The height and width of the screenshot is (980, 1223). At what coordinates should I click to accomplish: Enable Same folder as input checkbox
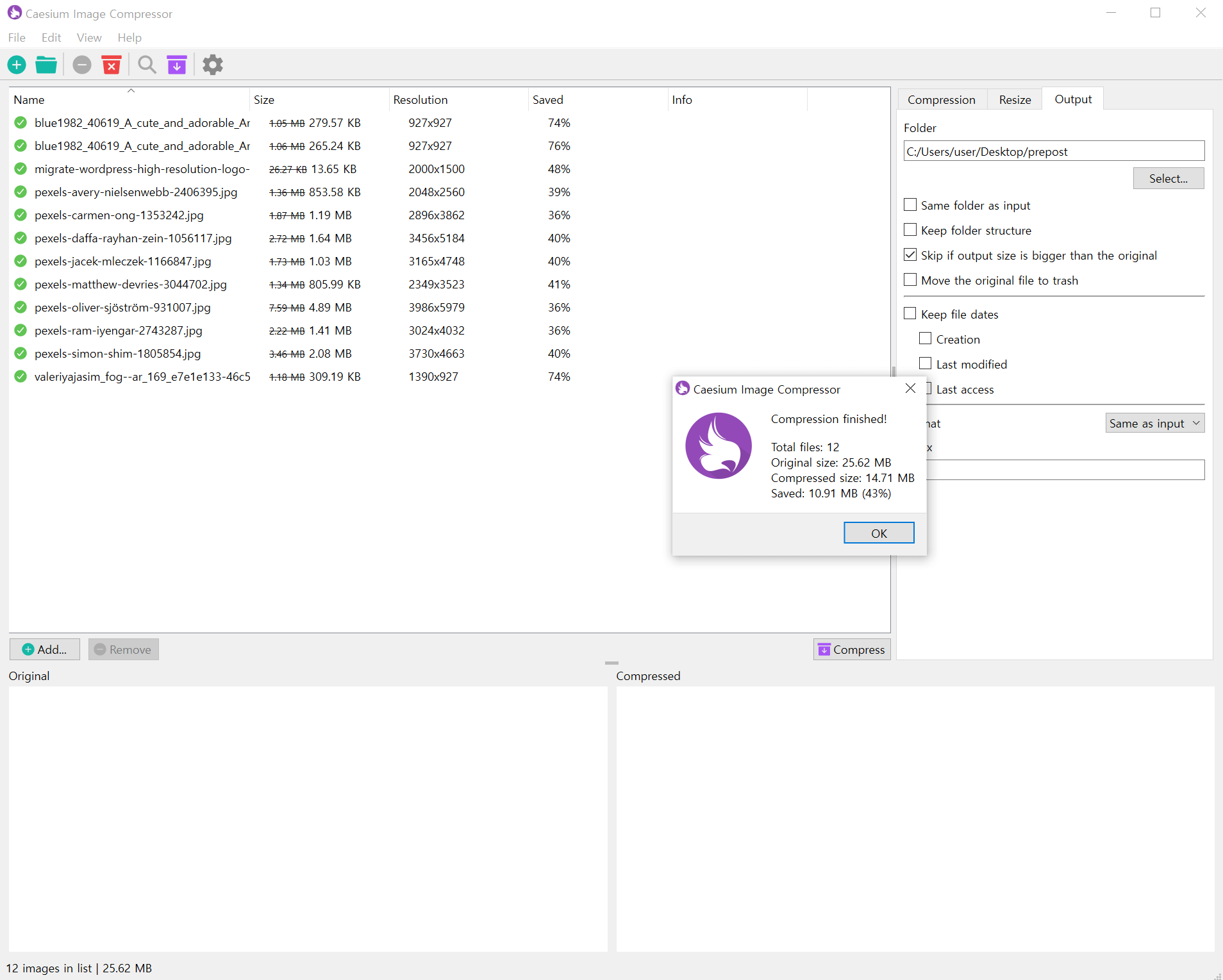click(x=910, y=204)
